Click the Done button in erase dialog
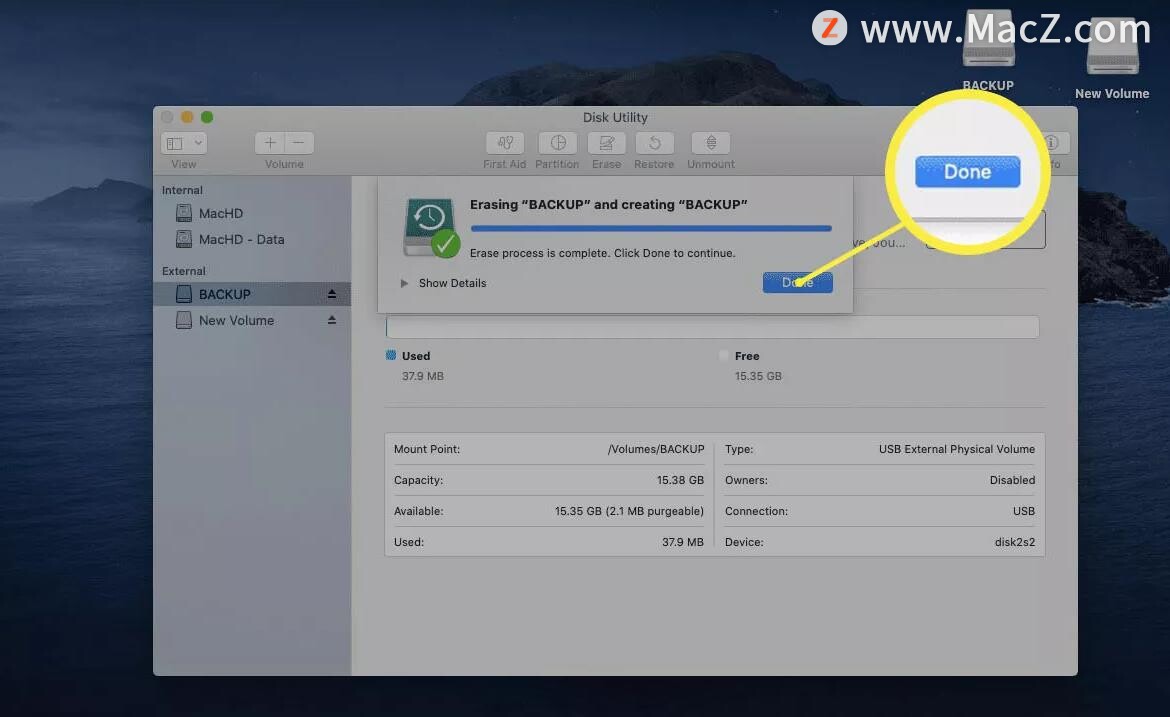The image size is (1170, 717). click(x=797, y=282)
